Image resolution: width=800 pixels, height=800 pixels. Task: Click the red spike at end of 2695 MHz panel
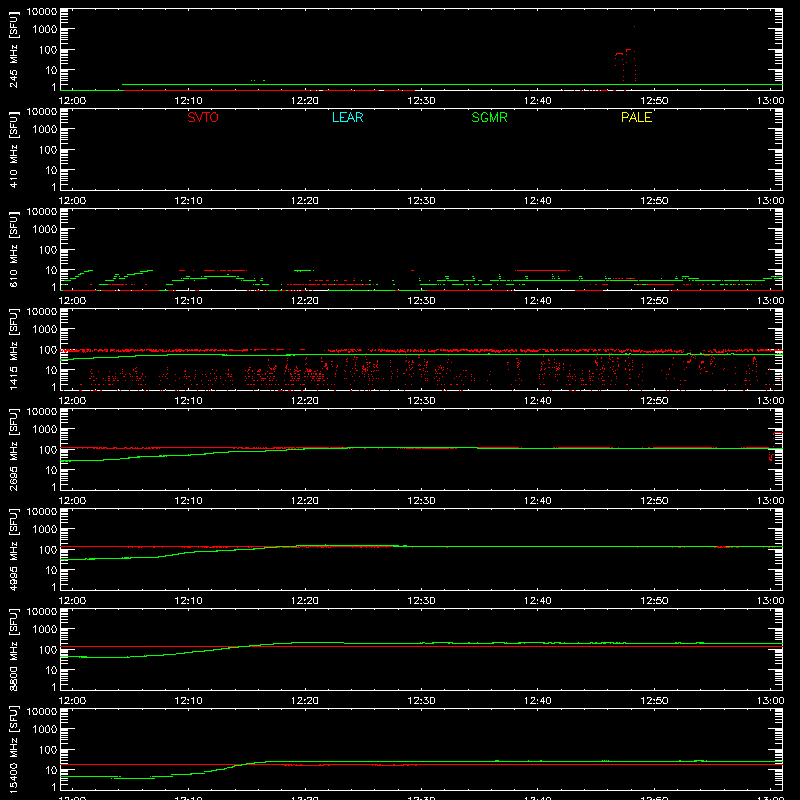(x=775, y=445)
